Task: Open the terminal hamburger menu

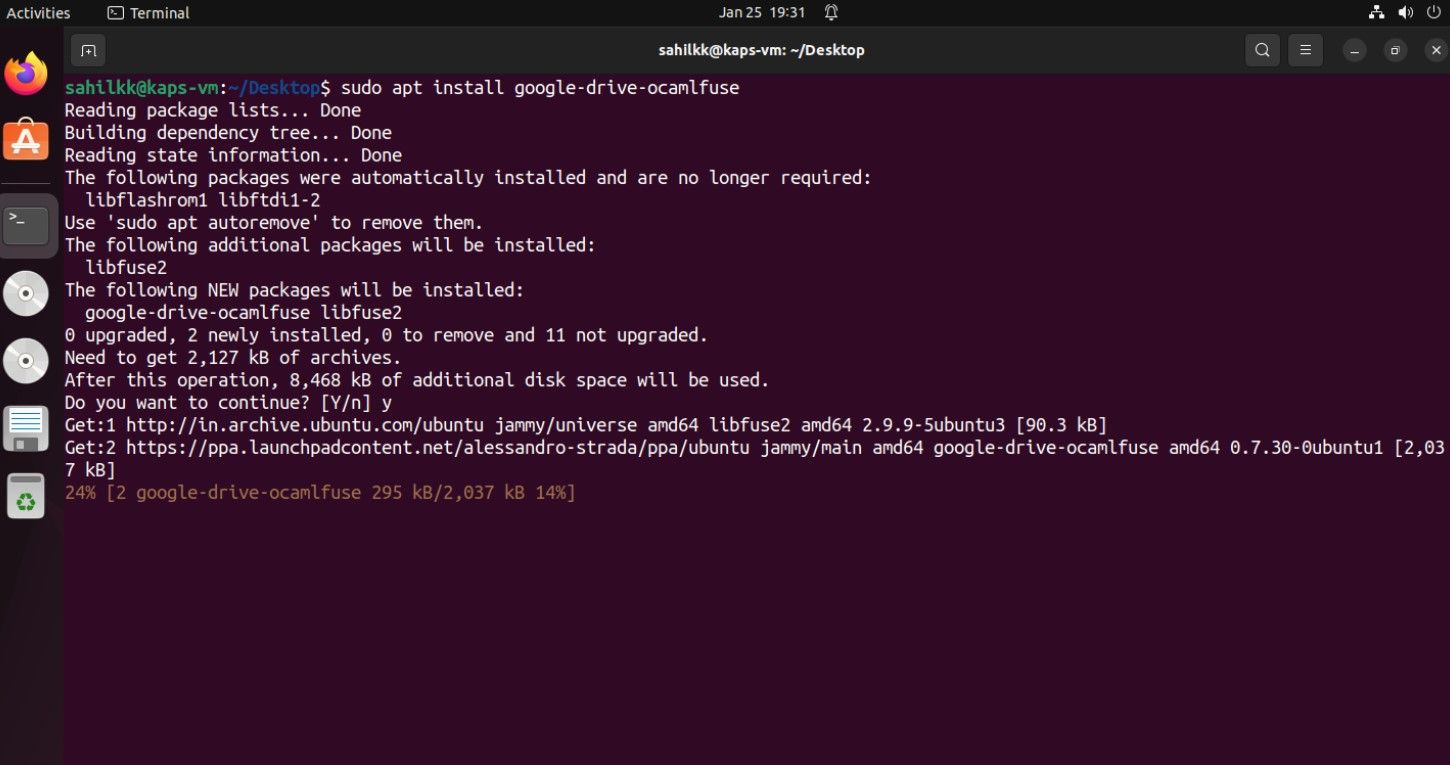Action: point(1305,50)
